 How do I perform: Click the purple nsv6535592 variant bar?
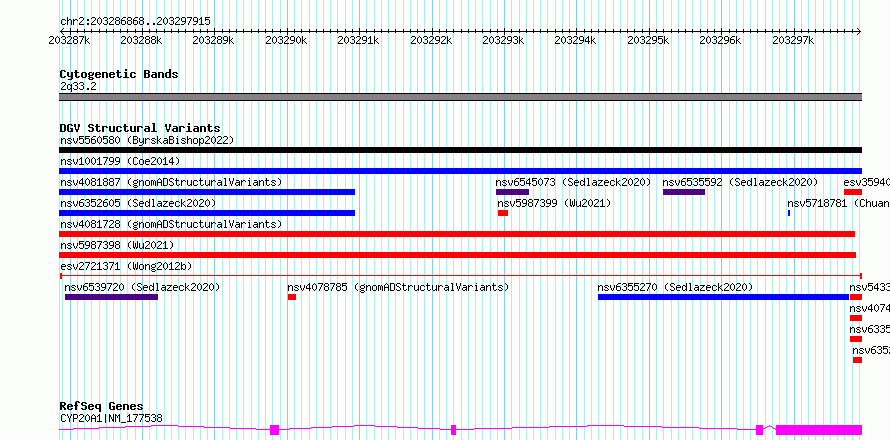684,192
